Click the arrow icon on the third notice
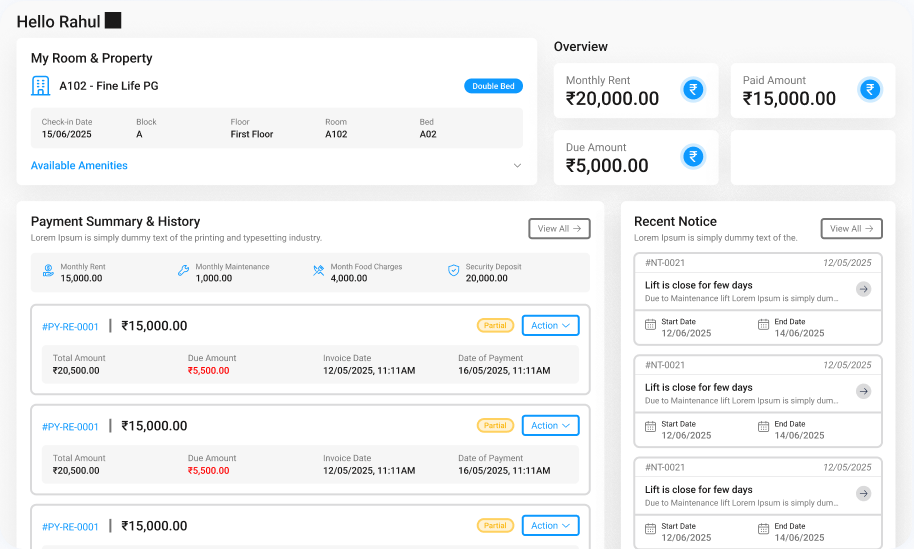Viewport: 914px width, 549px height. (x=863, y=494)
